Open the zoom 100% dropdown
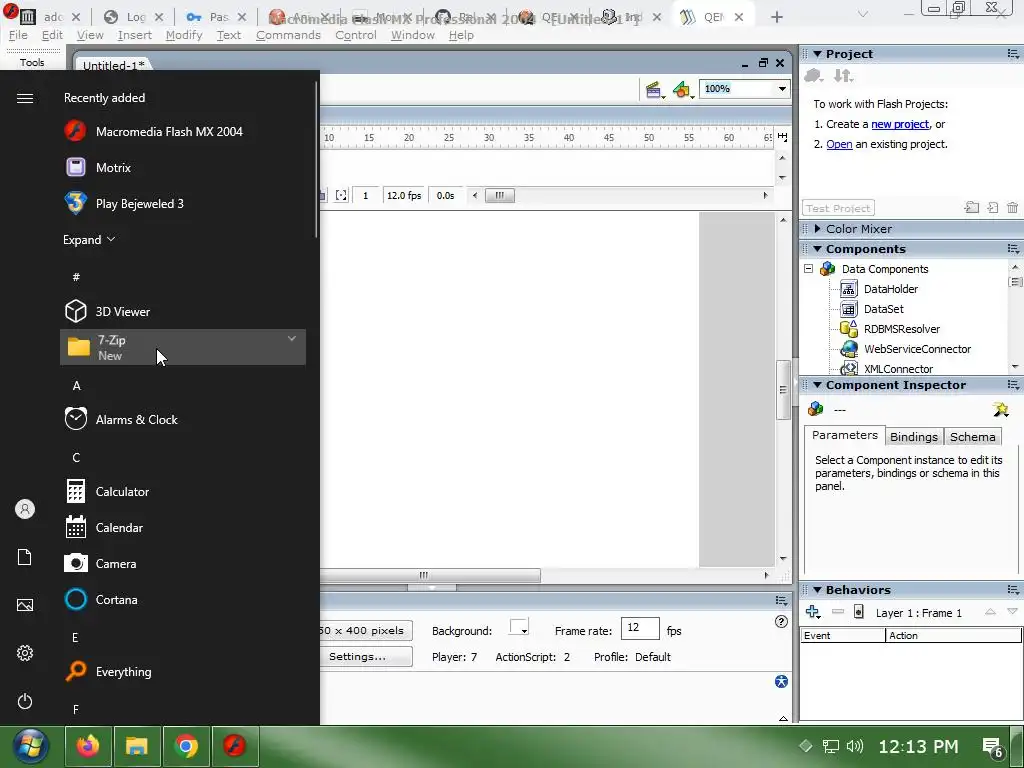 pyautogui.click(x=782, y=89)
